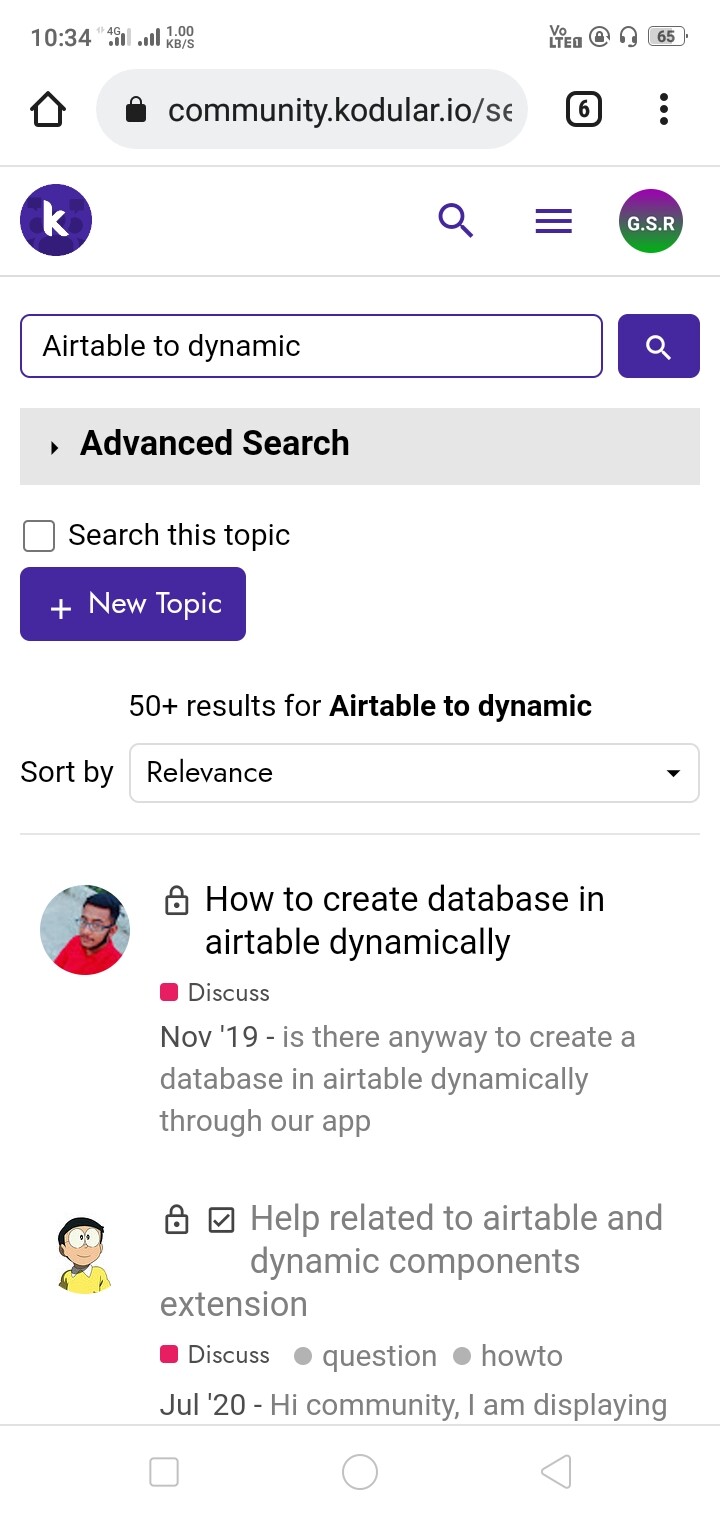Screen dimensions: 720x1520
Task: Tap the community.kodular.io address bar
Action: click(311, 109)
